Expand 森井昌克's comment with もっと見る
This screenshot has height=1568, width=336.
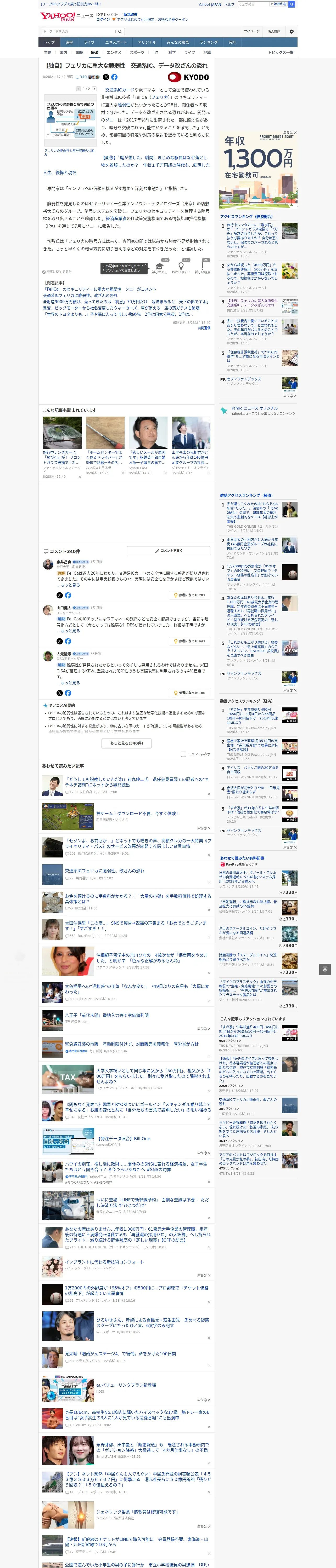[x=70, y=585]
